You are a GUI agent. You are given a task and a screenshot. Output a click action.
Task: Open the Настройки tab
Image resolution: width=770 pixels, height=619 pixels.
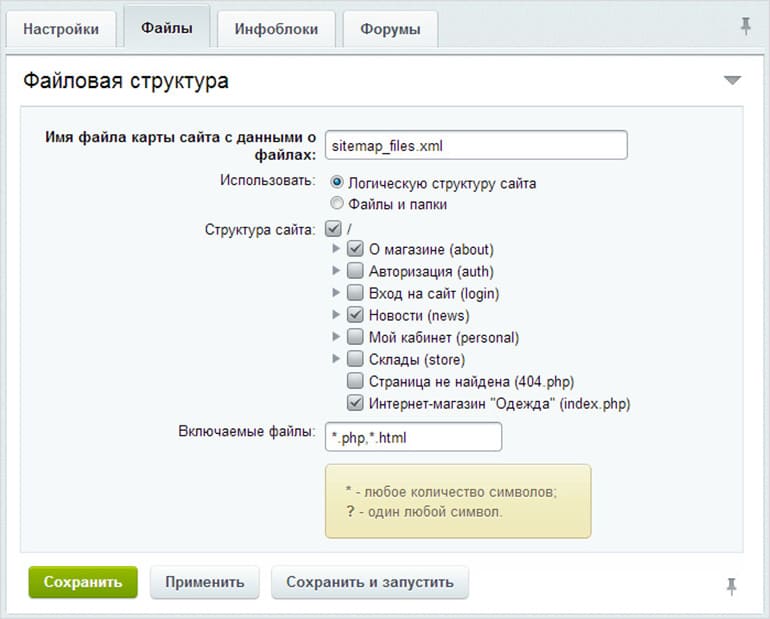click(61, 29)
